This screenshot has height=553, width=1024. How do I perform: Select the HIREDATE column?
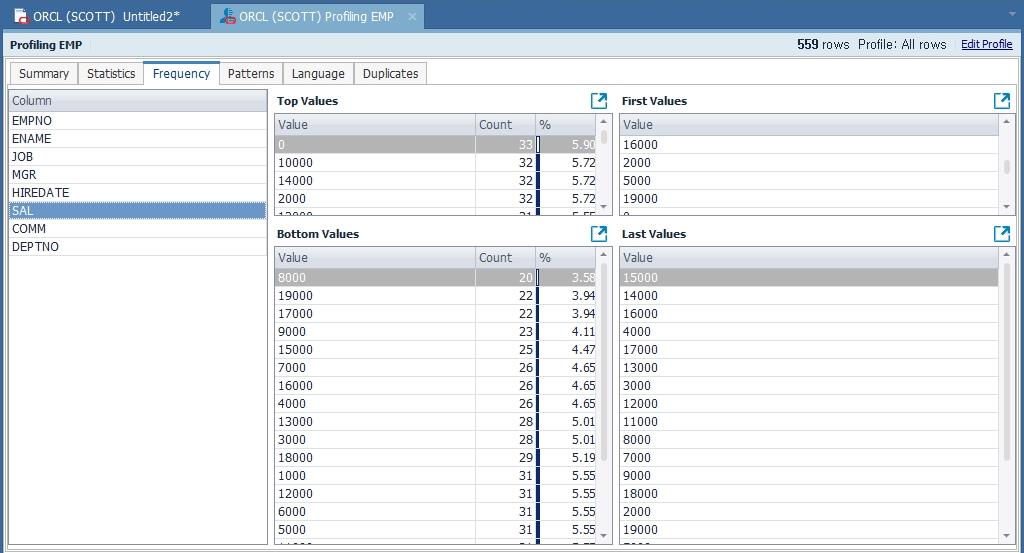(40, 193)
